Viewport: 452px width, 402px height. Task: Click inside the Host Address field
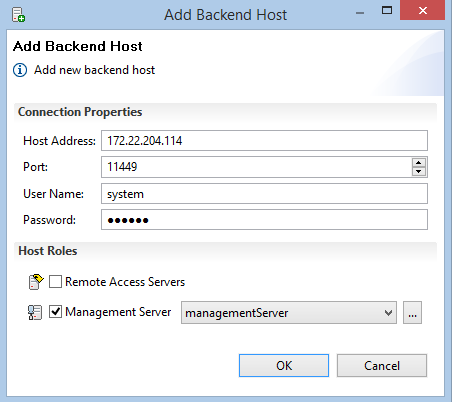(264, 140)
